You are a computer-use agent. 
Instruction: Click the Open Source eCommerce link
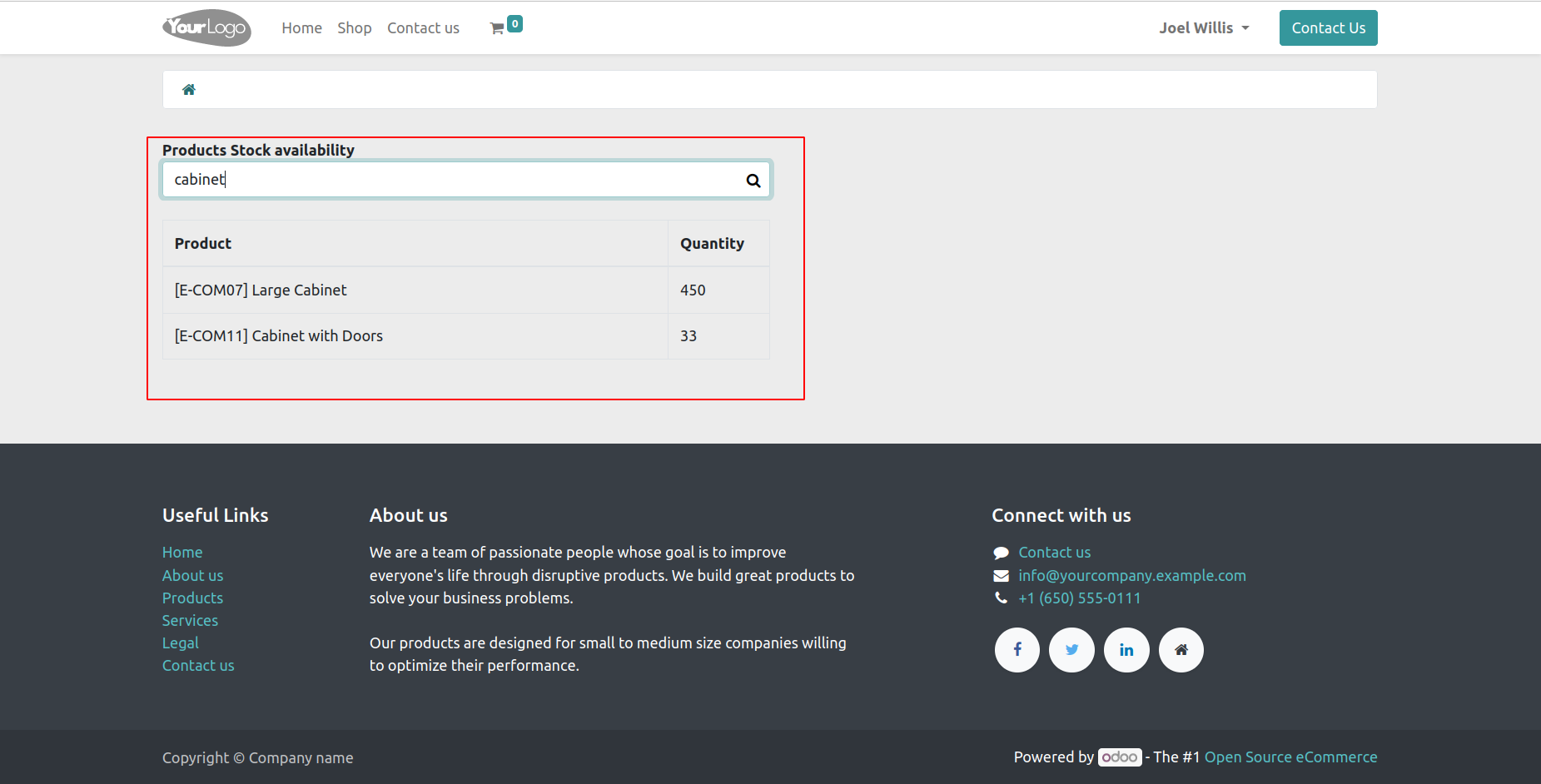pyautogui.click(x=1290, y=757)
